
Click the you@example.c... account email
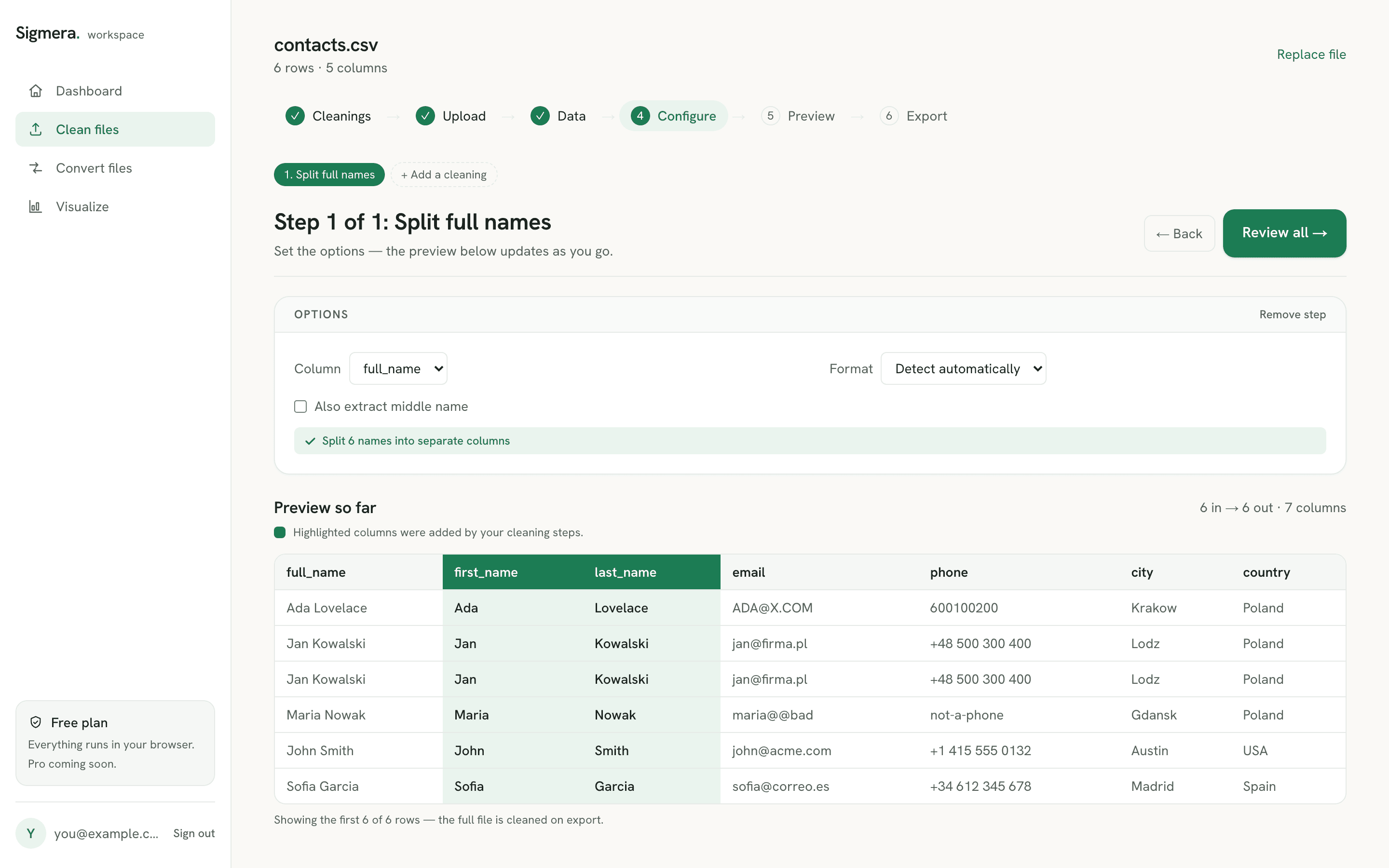pos(106,833)
